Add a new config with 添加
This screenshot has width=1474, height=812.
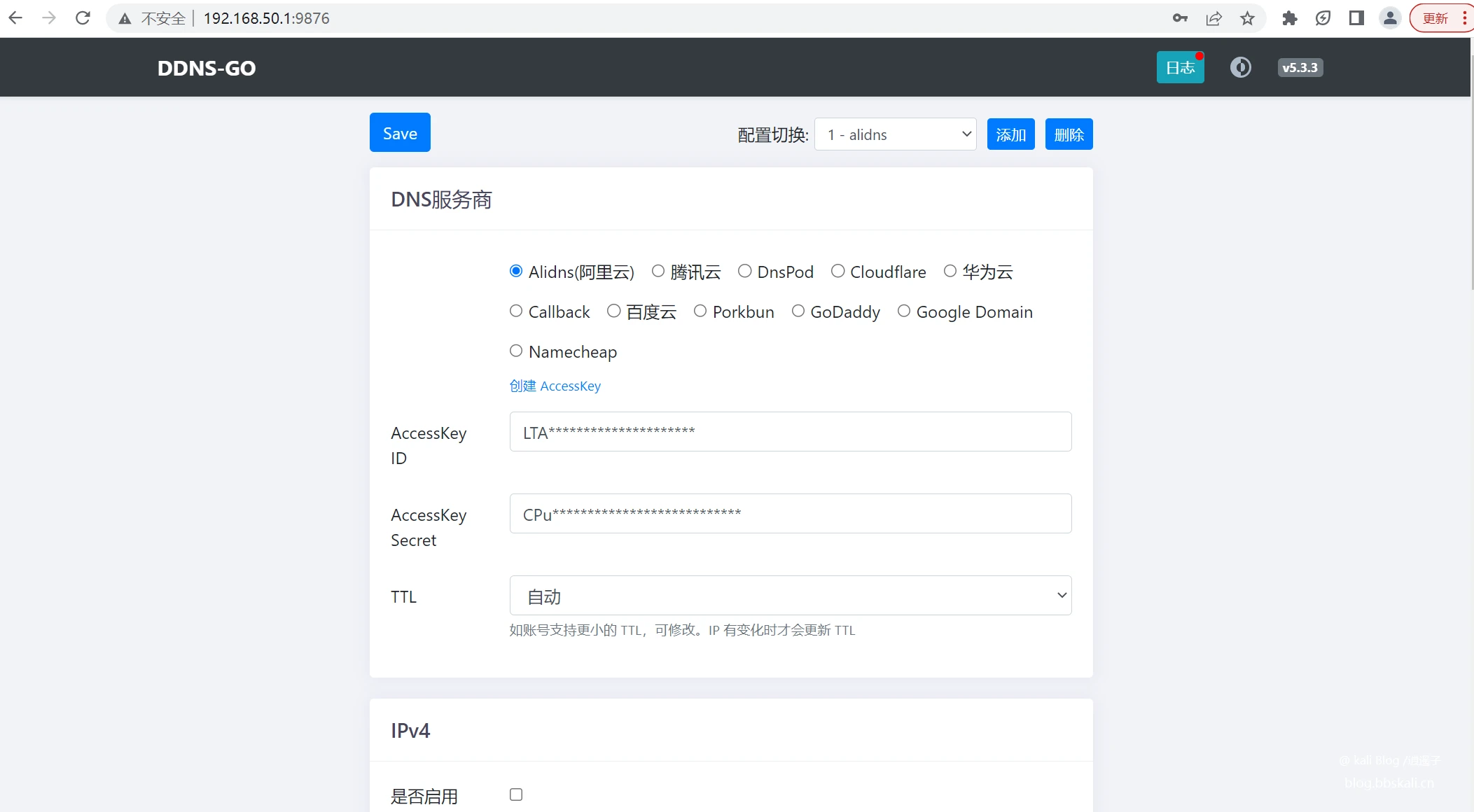tap(1010, 134)
